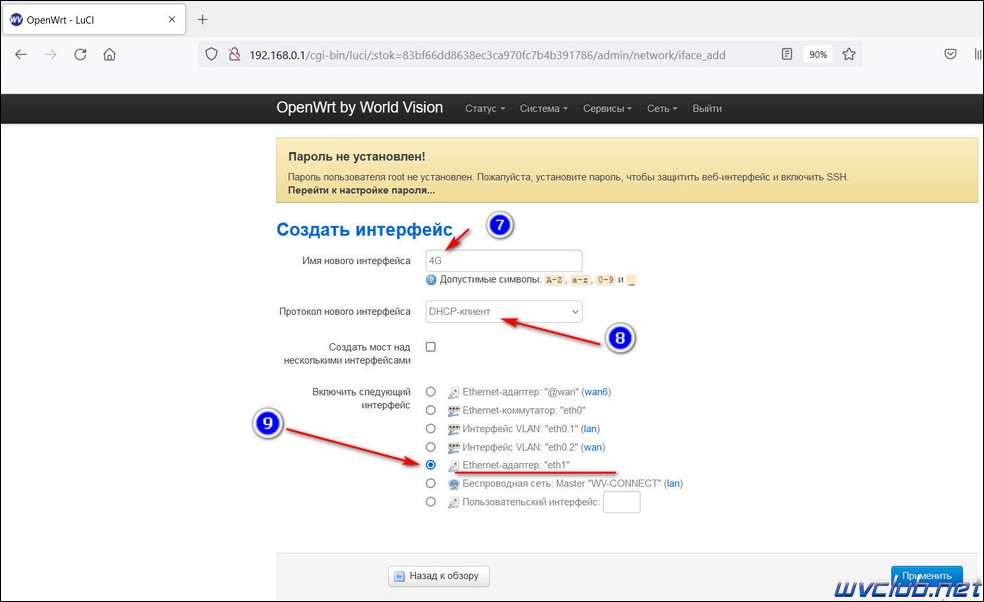The height and width of the screenshot is (602, 984).
Task: Click the wan6 link
Action: 596,392
